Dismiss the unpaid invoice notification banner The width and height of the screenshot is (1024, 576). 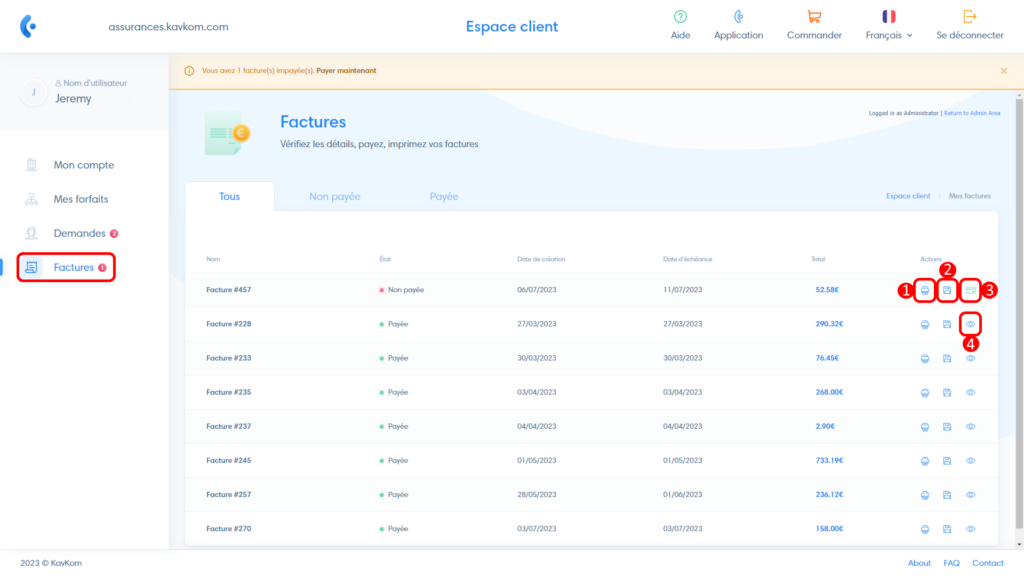click(1003, 71)
